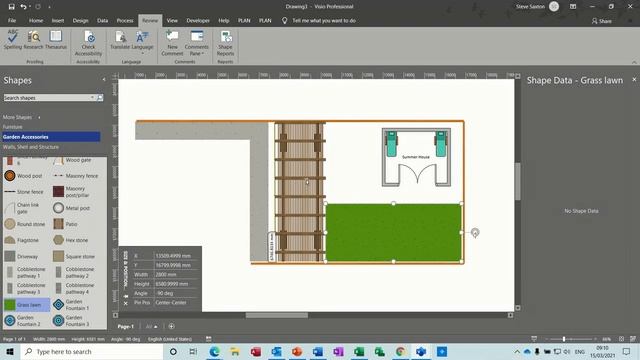The height and width of the screenshot is (360, 640).
Task: Click the shape search magnifier button
Action: tap(100, 98)
